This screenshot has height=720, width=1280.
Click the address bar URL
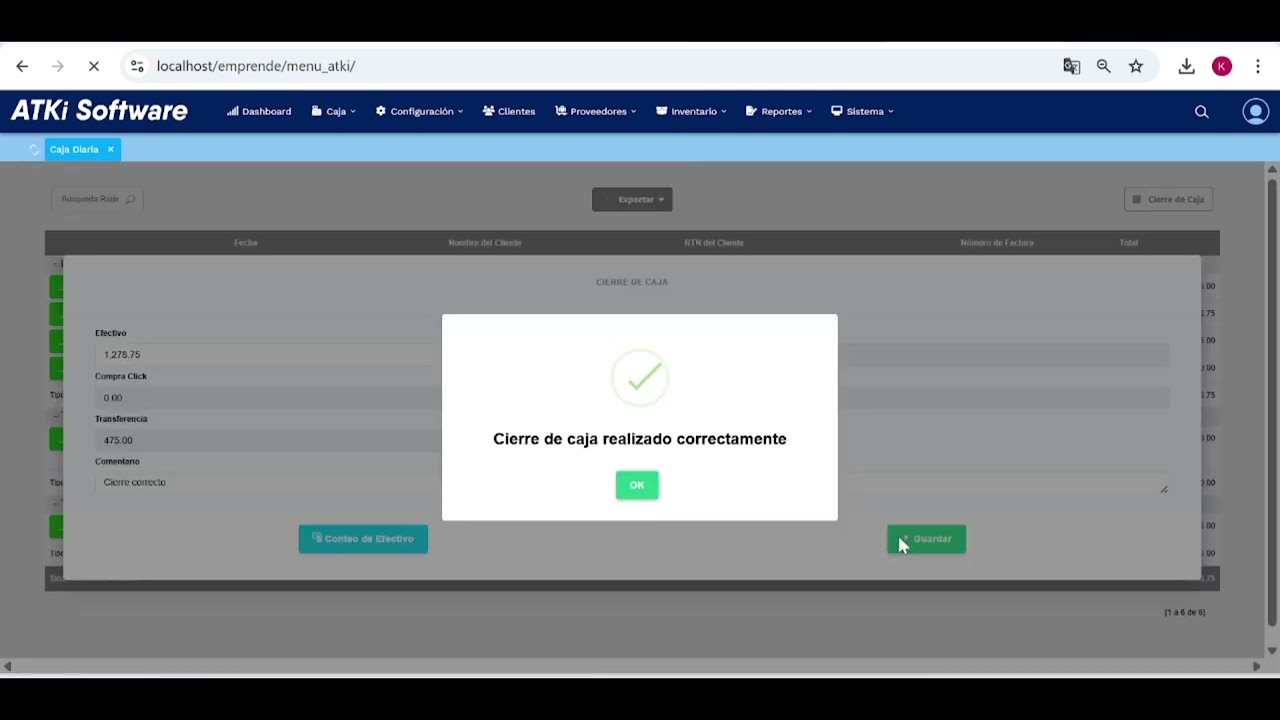coord(256,66)
